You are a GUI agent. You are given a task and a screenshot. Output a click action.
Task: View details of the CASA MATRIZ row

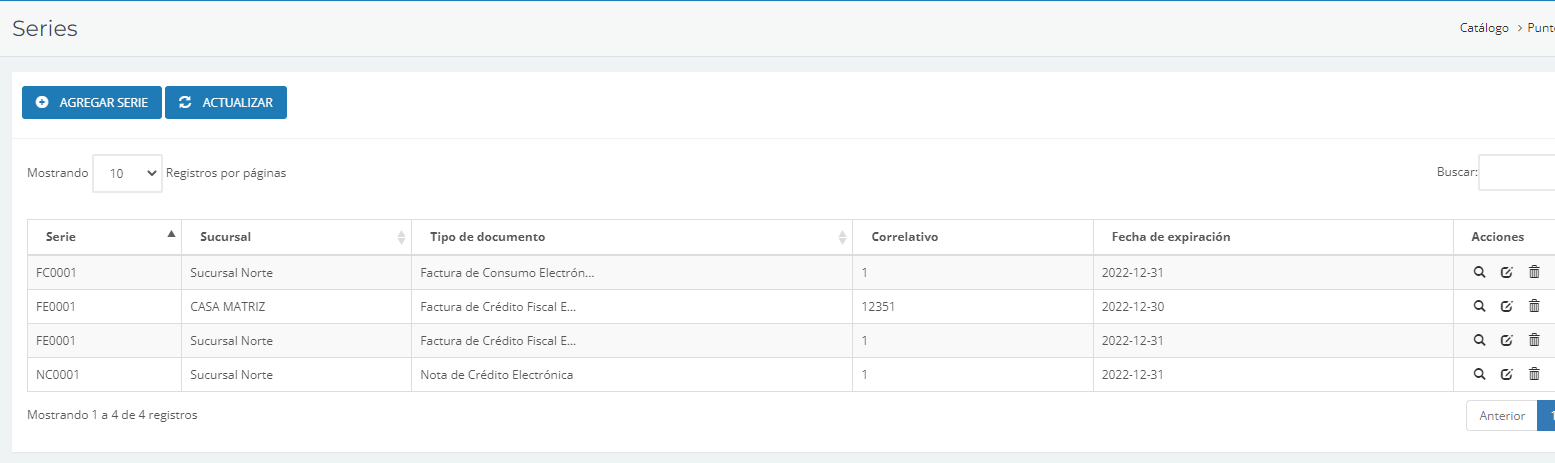coord(1479,306)
